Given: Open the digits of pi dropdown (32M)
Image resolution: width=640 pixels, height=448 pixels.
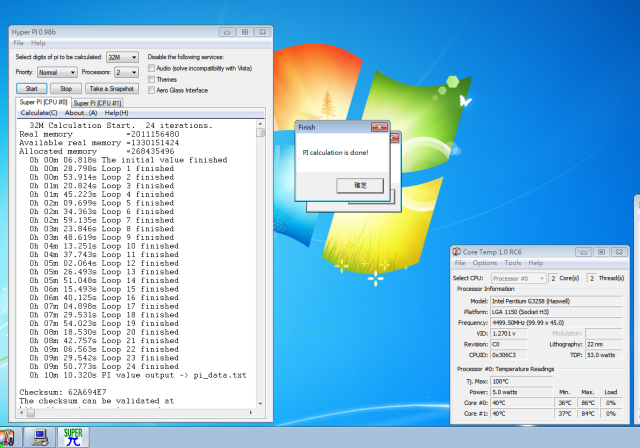Looking at the screenshot, I should click(122, 57).
